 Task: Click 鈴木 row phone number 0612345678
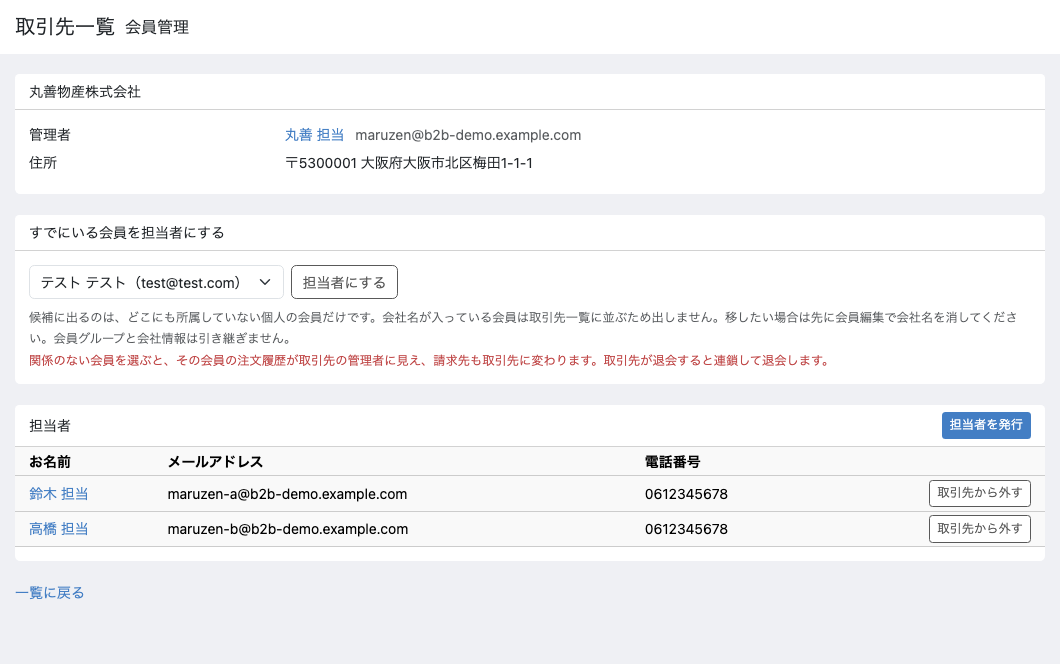pyautogui.click(x=686, y=494)
